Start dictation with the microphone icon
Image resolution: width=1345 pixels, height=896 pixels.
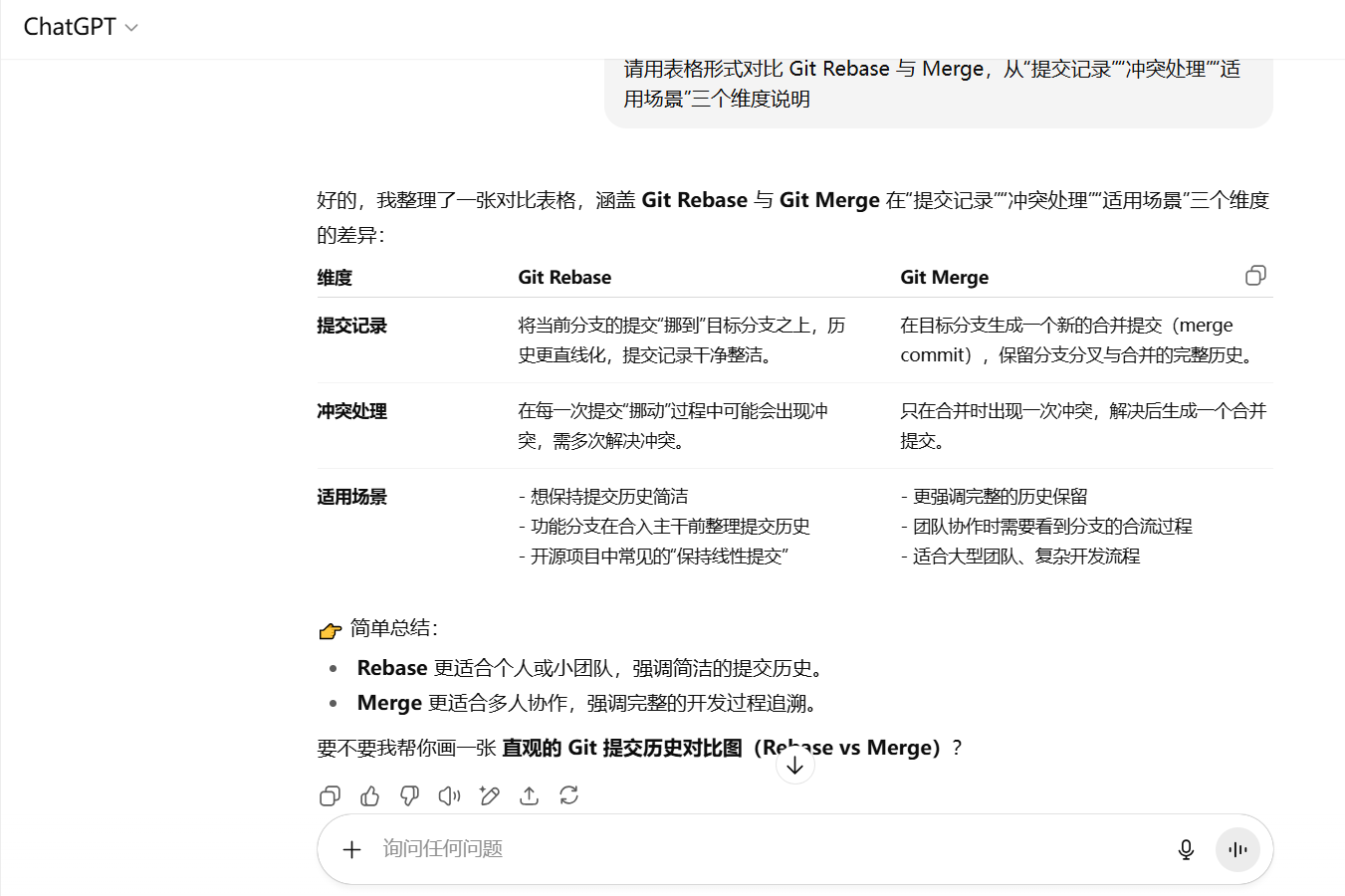[1186, 849]
